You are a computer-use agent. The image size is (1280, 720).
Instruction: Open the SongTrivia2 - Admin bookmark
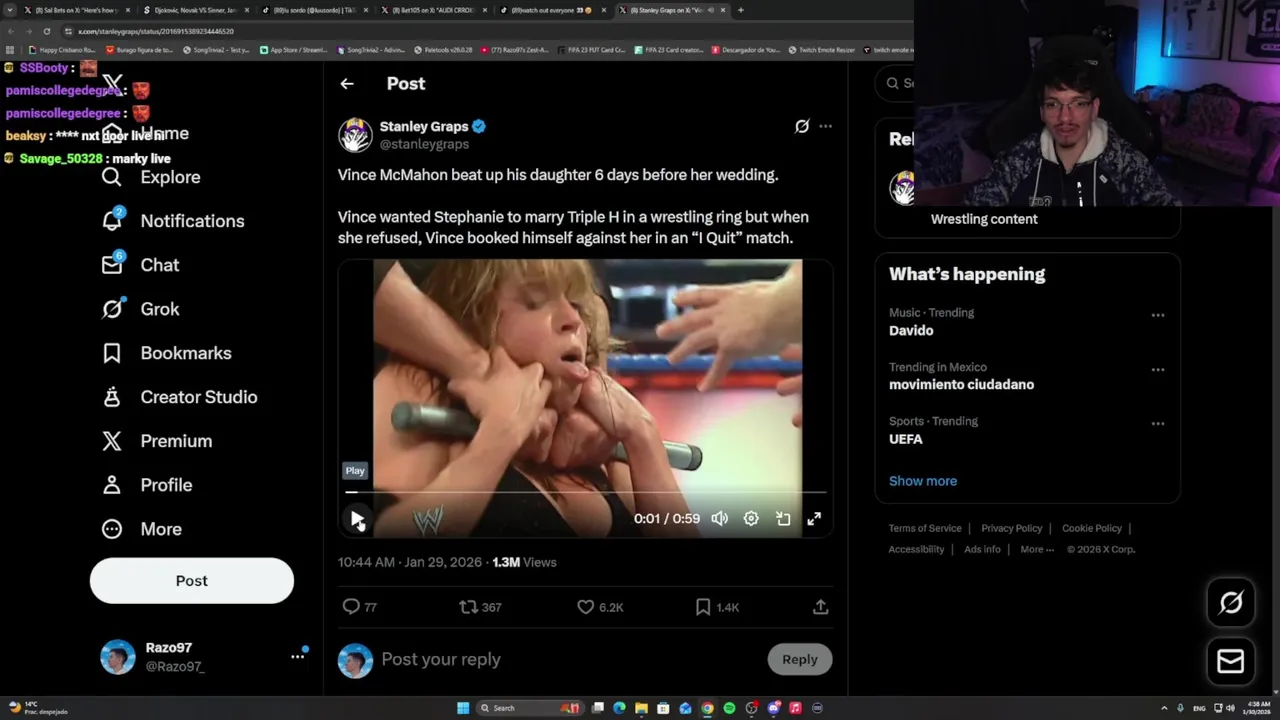(371, 49)
